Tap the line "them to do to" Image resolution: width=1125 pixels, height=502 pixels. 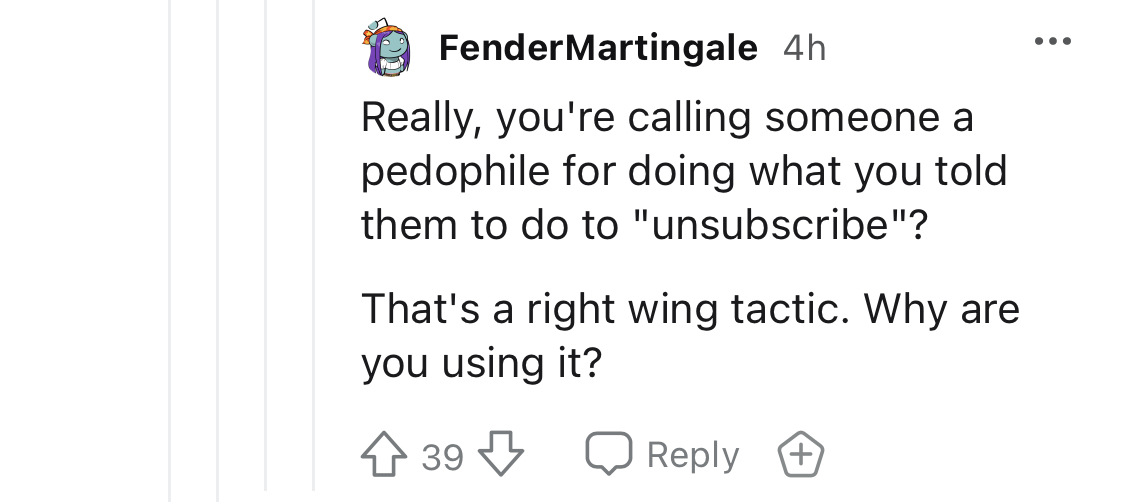point(490,224)
